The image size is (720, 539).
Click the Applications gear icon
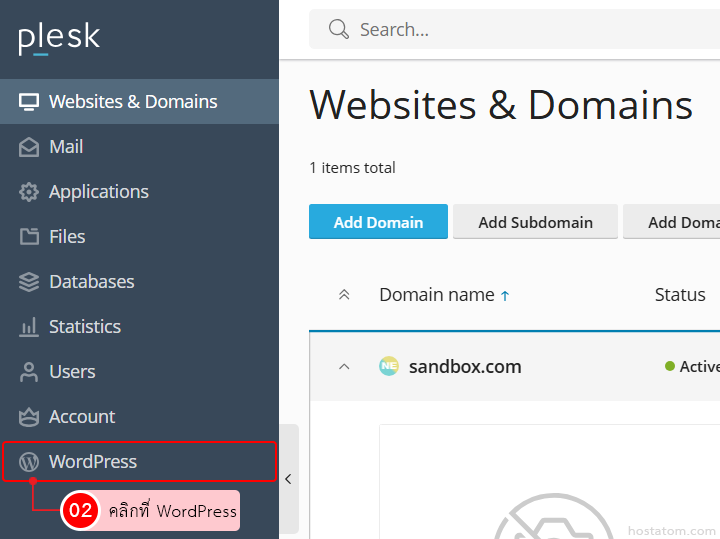click(x=29, y=192)
